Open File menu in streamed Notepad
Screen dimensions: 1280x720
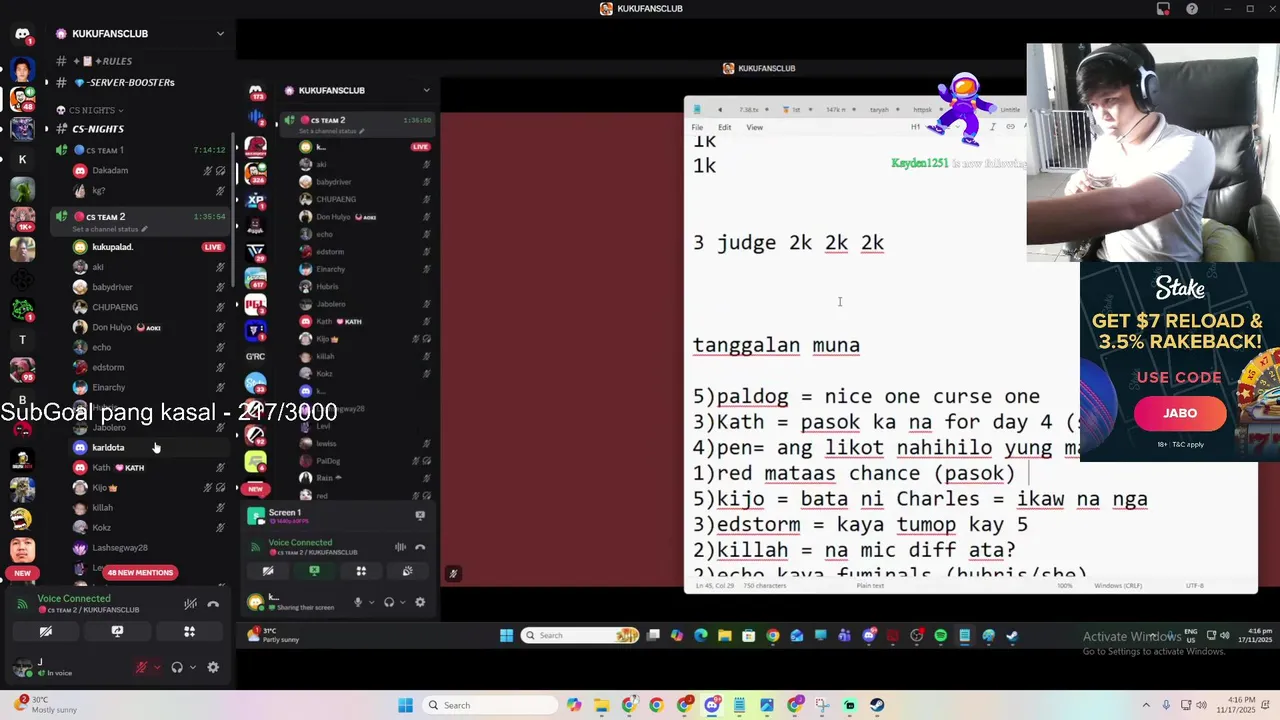[x=697, y=127]
